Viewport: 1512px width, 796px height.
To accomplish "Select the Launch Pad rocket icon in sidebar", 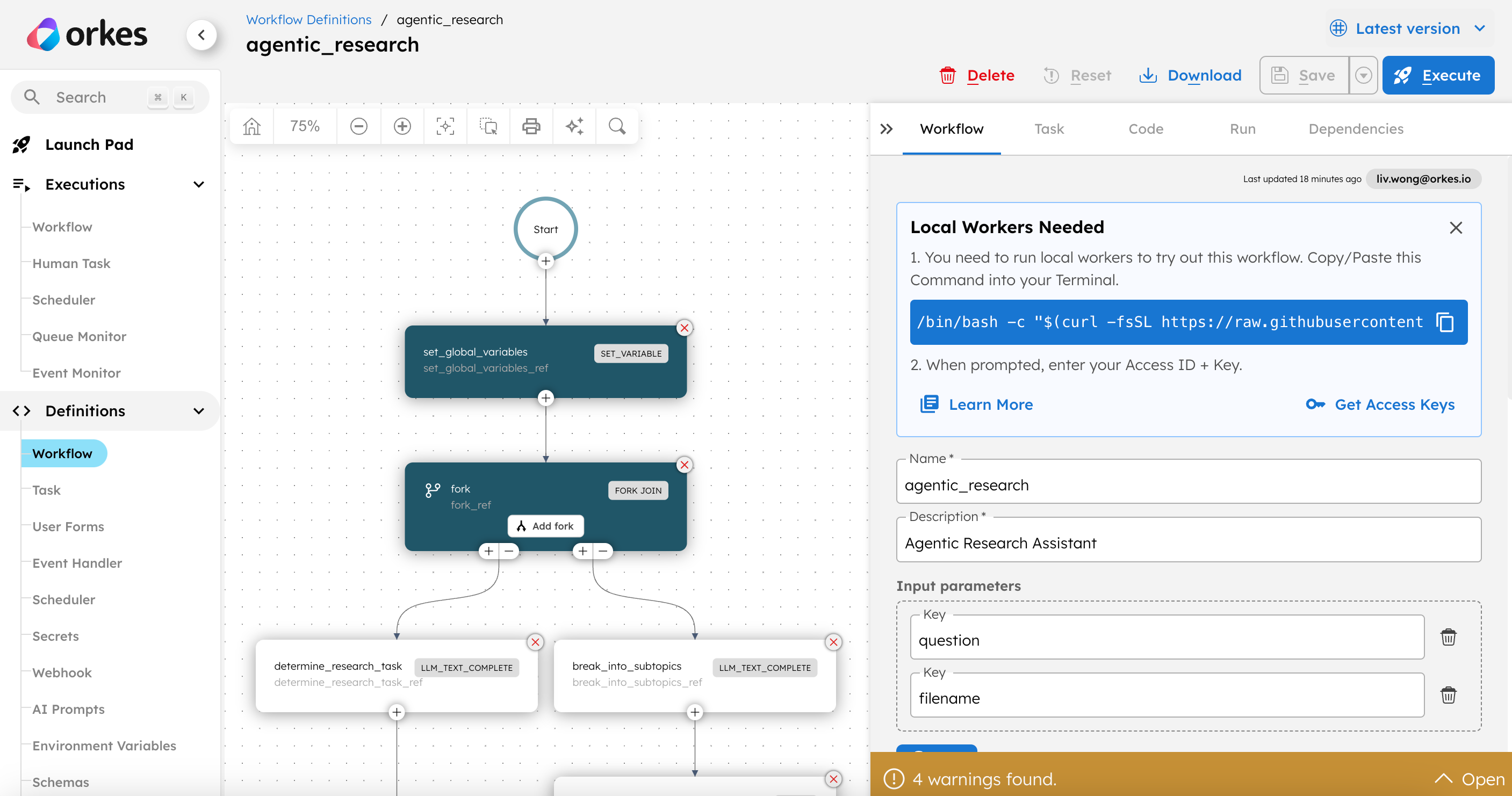I will point(21,144).
